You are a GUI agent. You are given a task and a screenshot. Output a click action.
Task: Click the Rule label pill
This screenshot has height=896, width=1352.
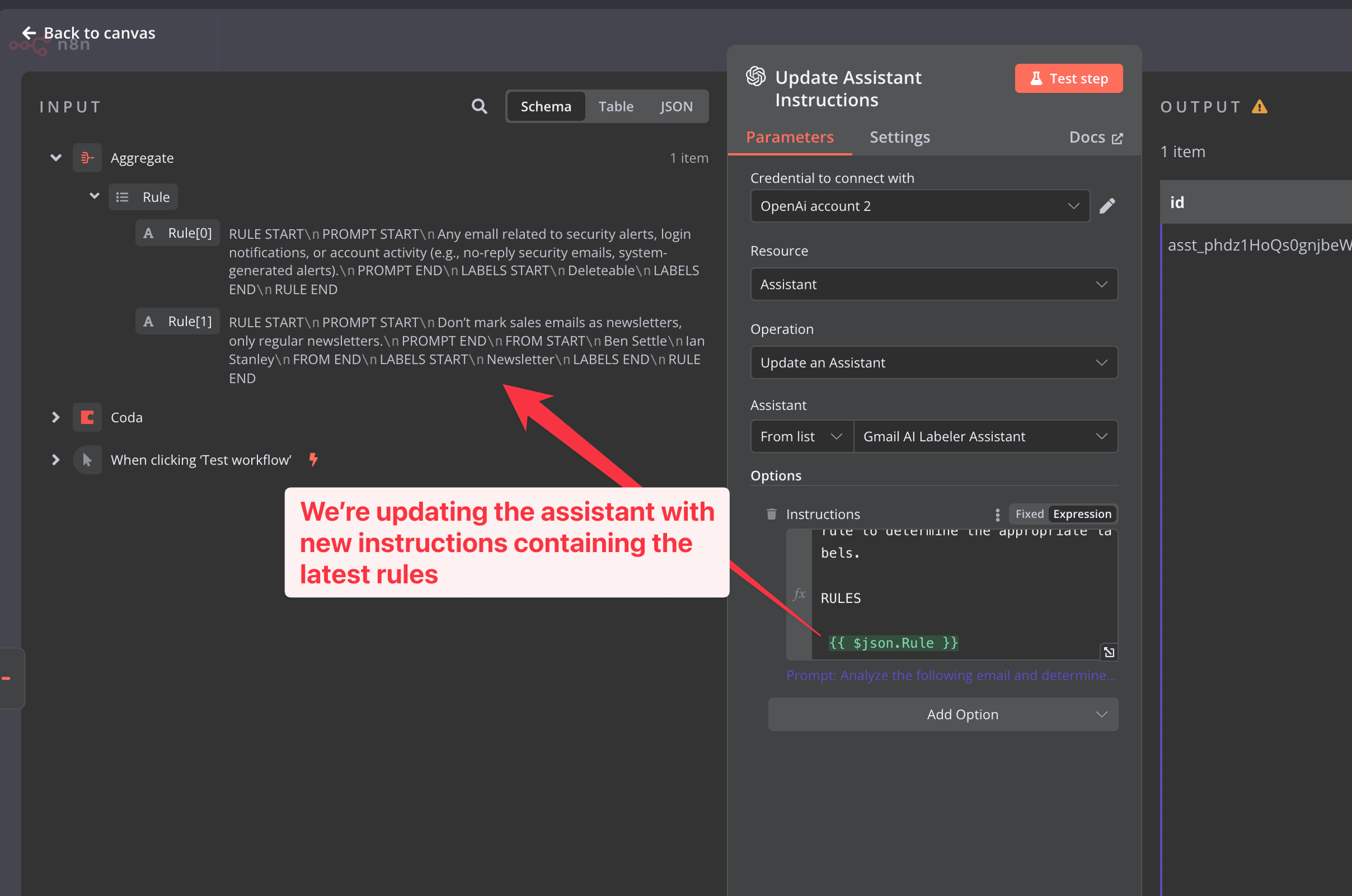pyautogui.click(x=144, y=197)
